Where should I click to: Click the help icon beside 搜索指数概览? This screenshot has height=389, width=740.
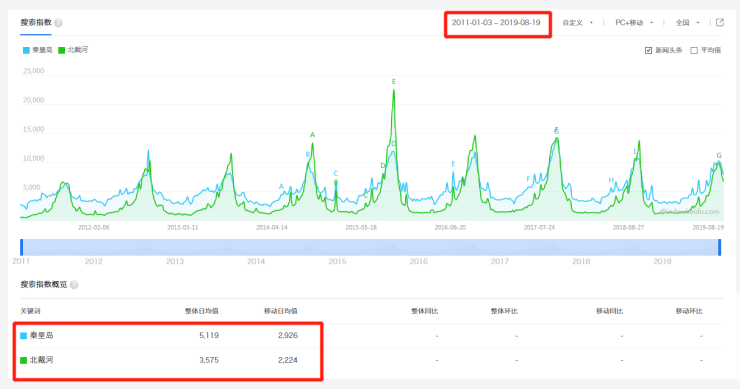[x=74, y=285]
